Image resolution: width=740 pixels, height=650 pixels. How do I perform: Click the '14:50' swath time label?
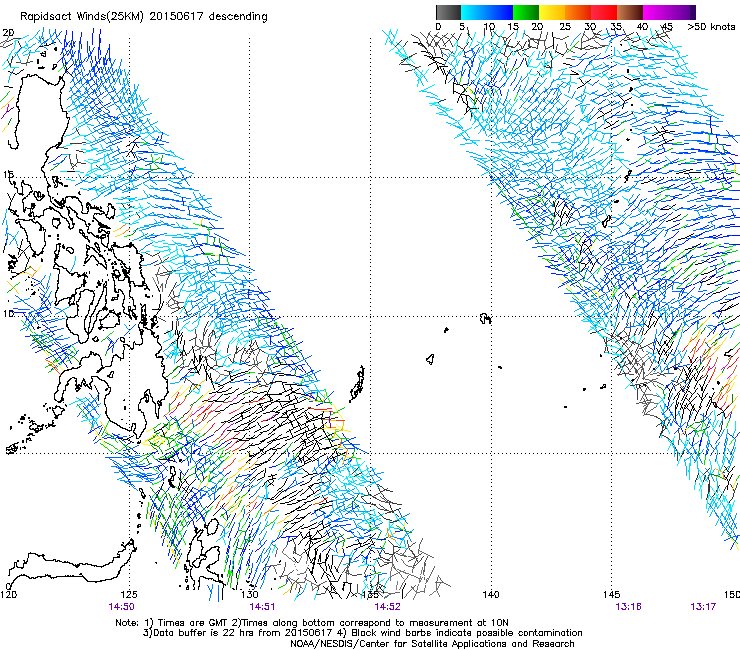coord(121,607)
